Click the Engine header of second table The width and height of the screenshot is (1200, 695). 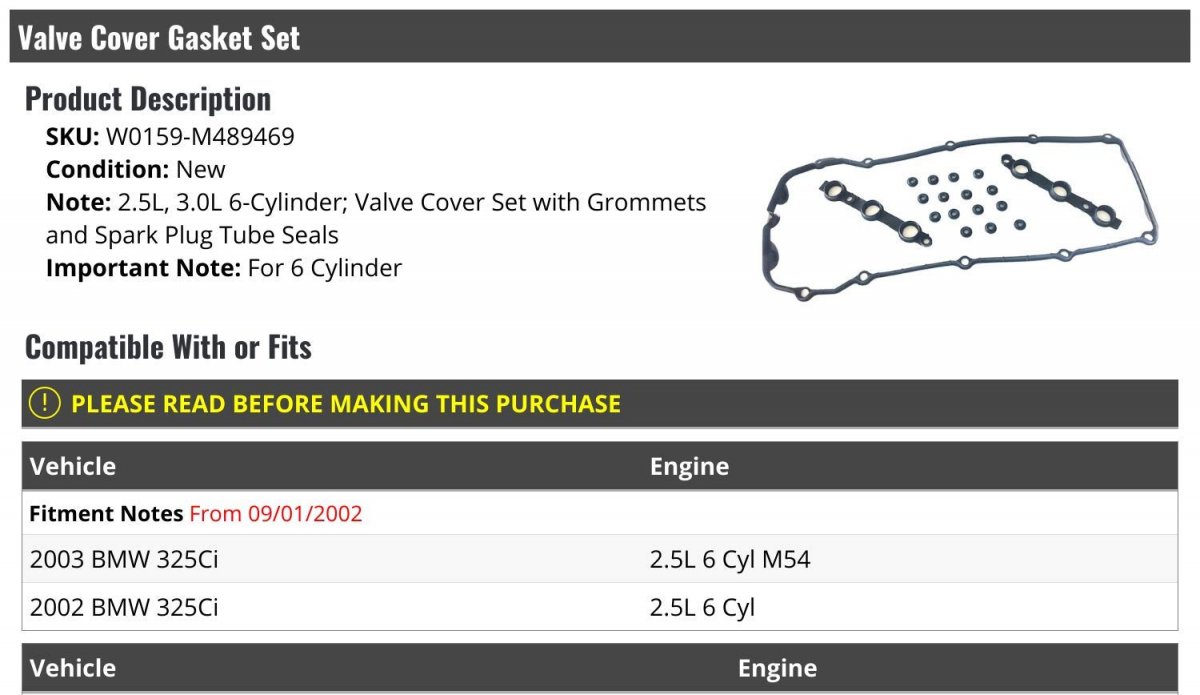coord(777,668)
